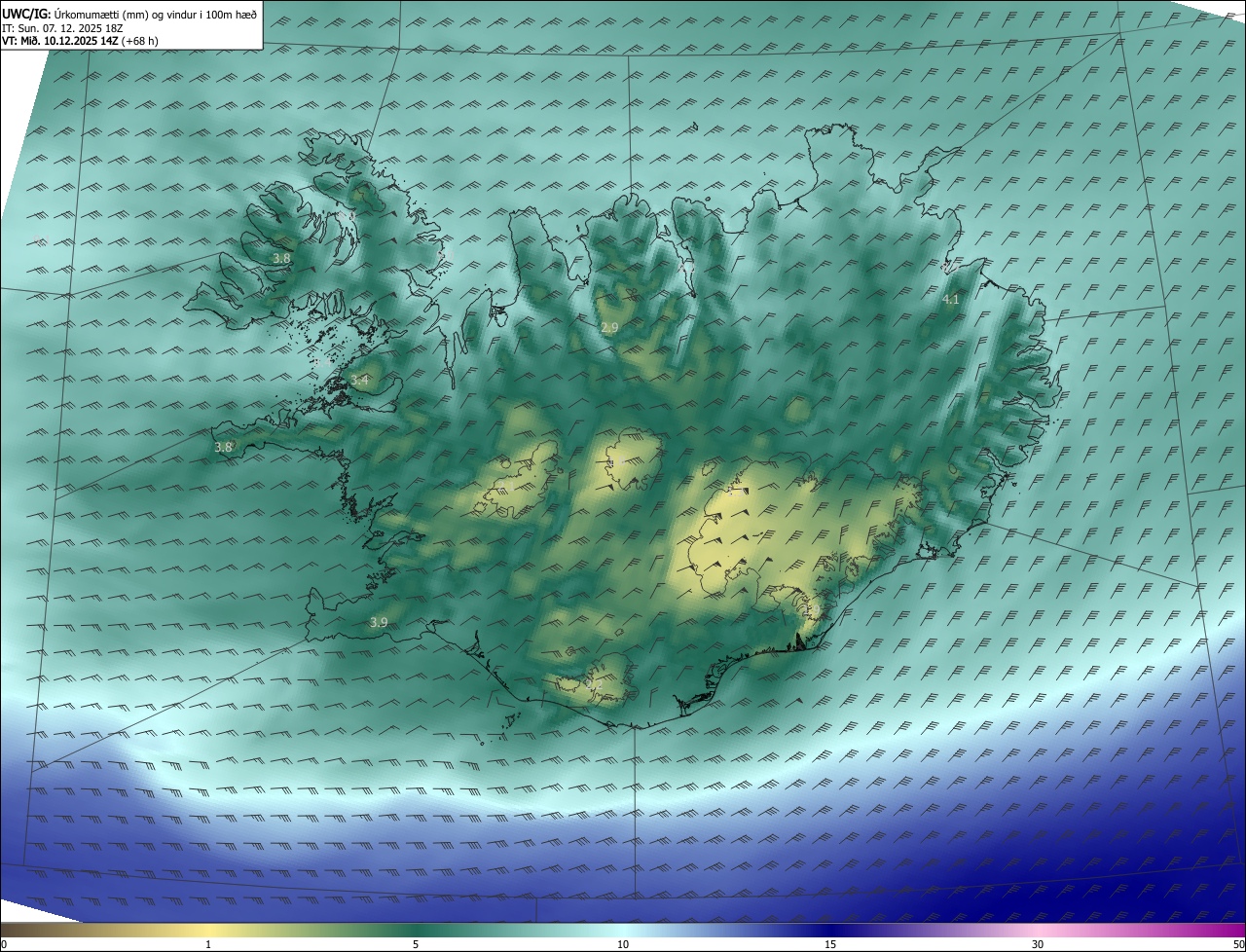Click the 2.9 value in north Iceland
This screenshot has width=1246, height=952.
(x=609, y=328)
